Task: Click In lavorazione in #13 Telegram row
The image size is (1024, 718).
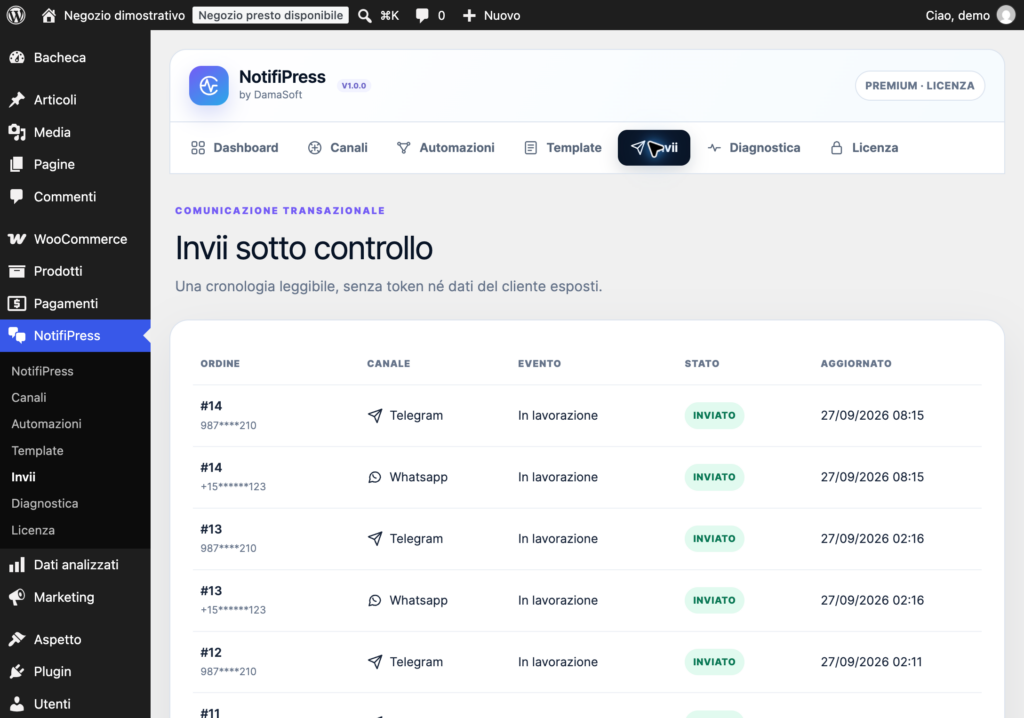Action: pyautogui.click(x=558, y=538)
